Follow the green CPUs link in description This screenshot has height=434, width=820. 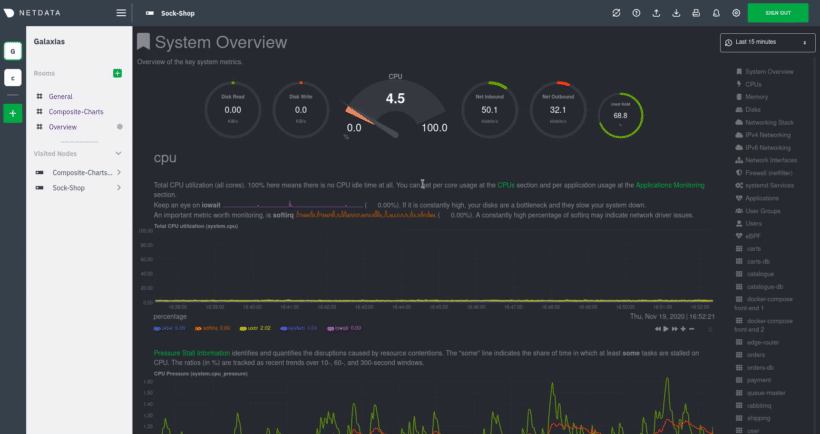click(506, 185)
